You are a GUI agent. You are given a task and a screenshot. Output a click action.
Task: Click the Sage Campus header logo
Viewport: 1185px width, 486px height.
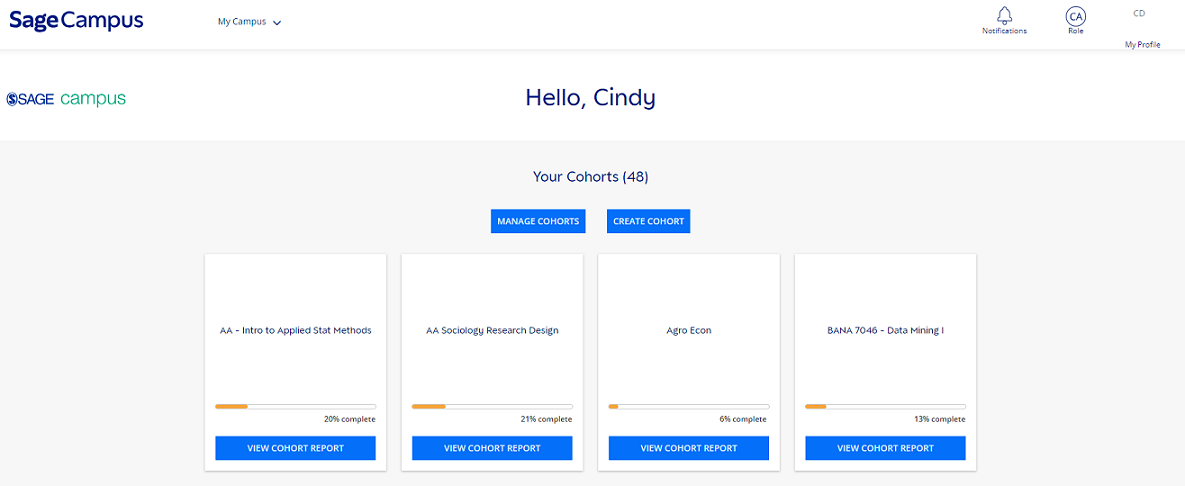pyautogui.click(x=76, y=21)
